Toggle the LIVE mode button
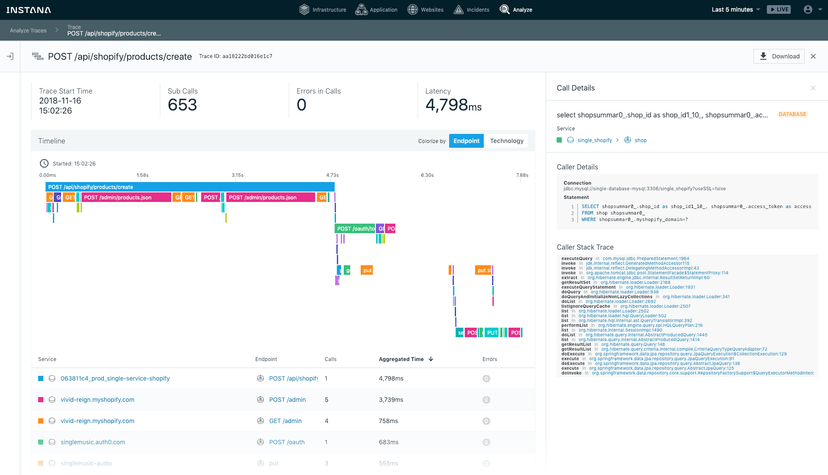Image resolution: width=828 pixels, height=475 pixels. (x=779, y=10)
